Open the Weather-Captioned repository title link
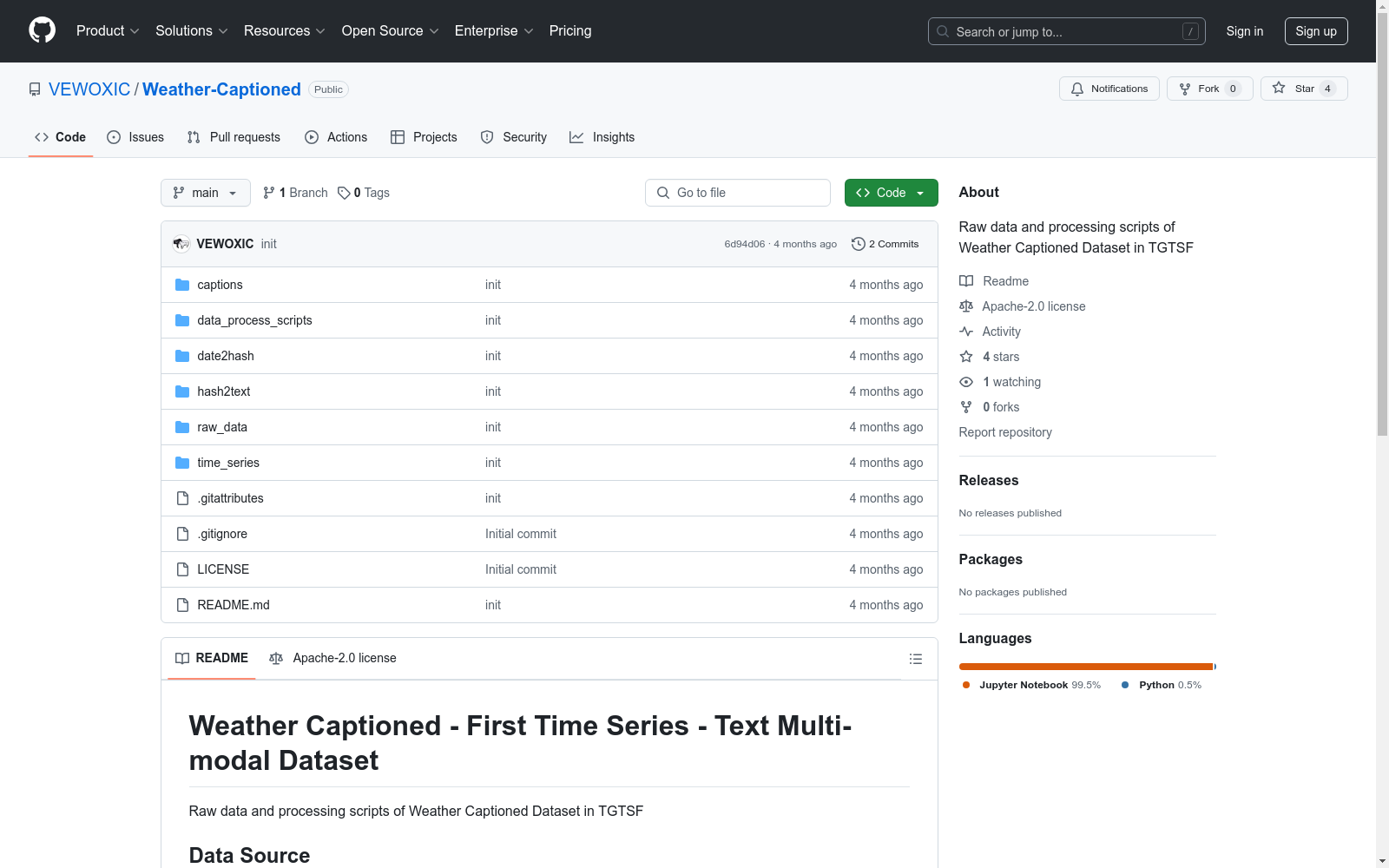Screen dimensions: 1389x868 click(x=221, y=89)
